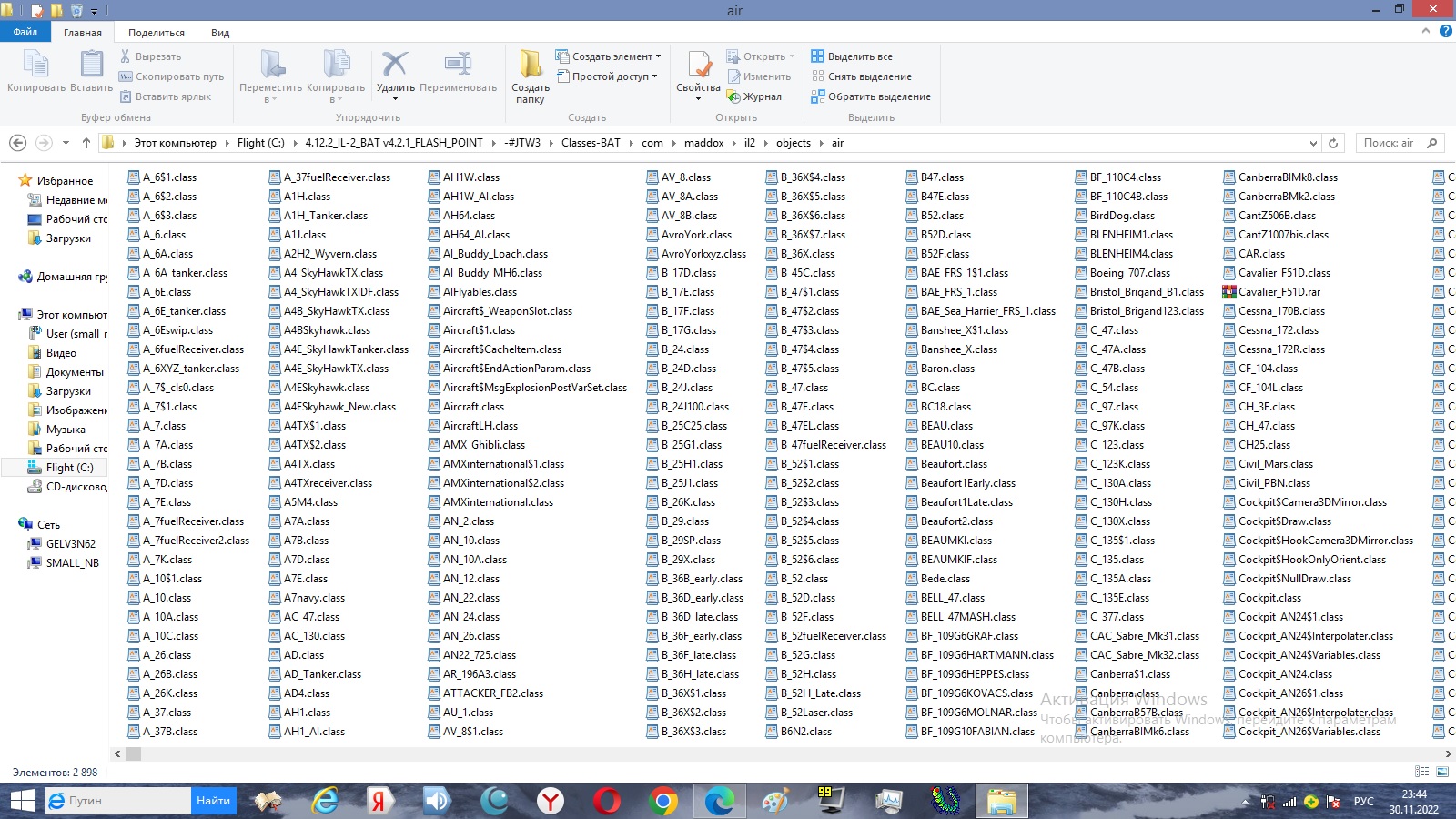Select Документы in the navigation pane

point(75,372)
